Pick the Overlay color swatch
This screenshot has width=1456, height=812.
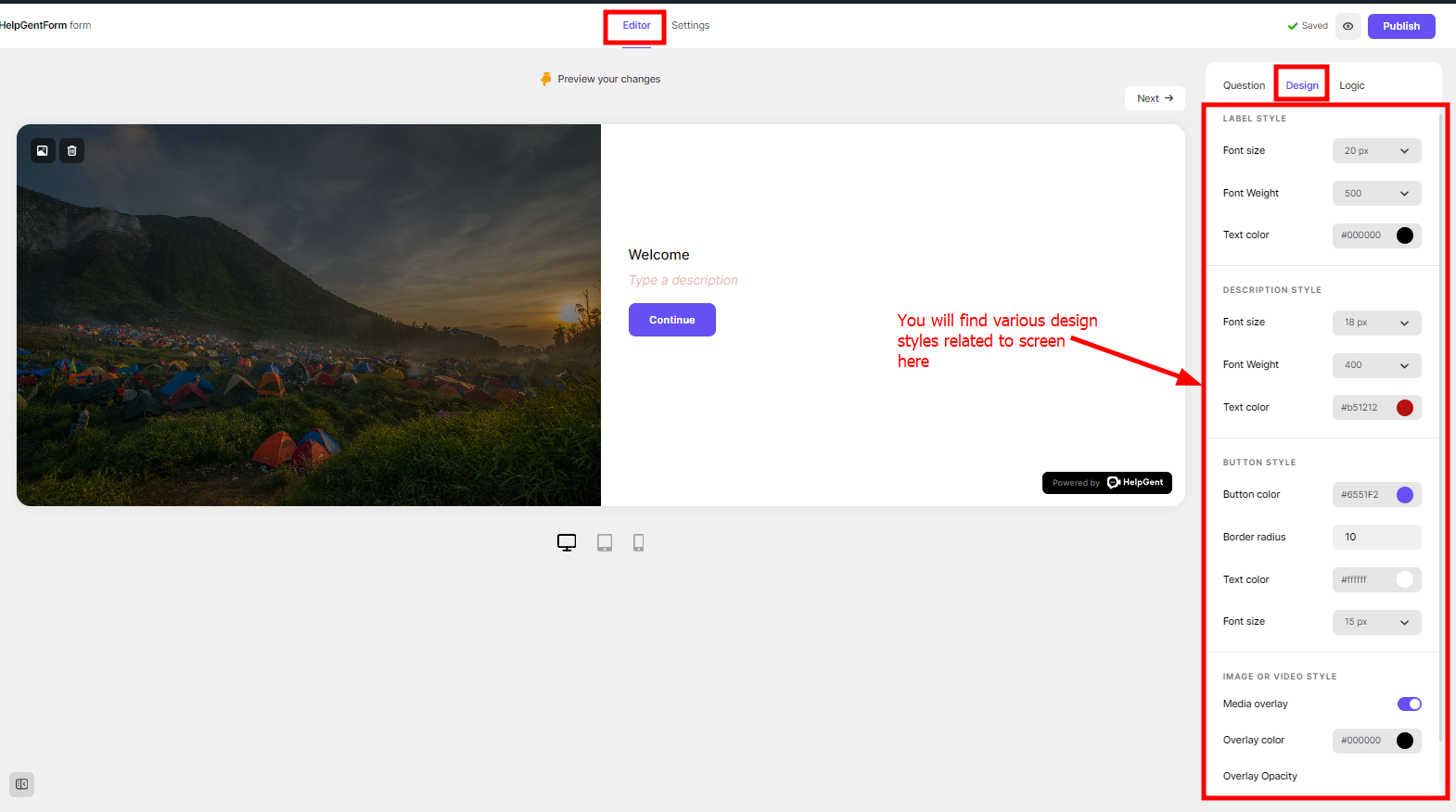1405,741
